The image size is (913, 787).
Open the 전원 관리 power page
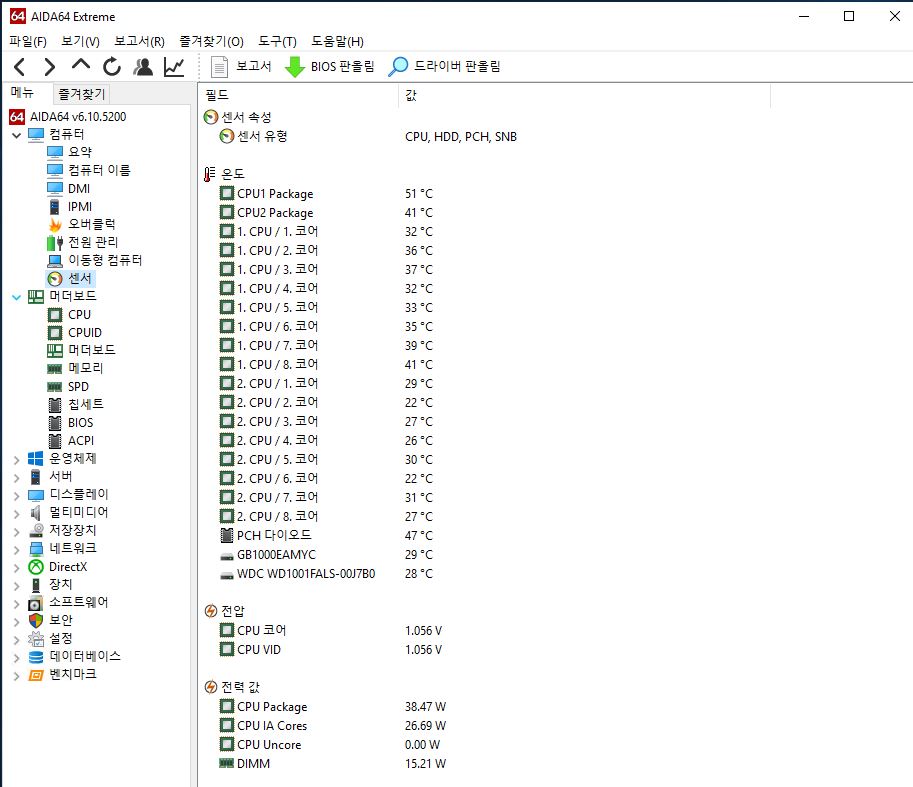coord(83,242)
